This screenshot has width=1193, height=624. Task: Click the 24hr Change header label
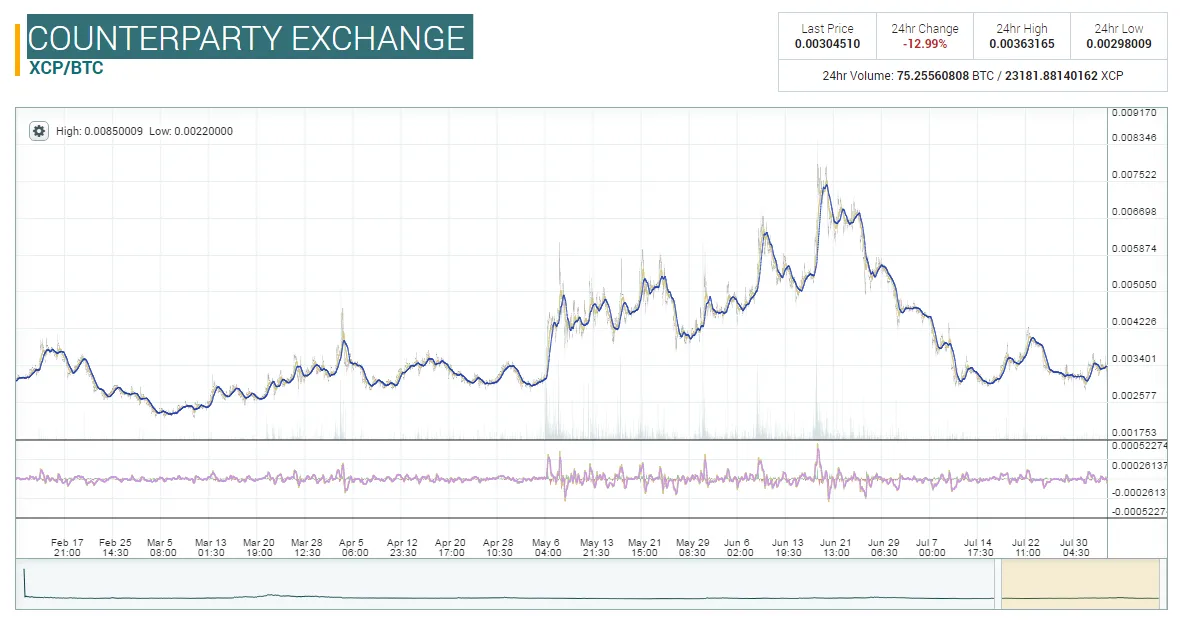point(924,29)
